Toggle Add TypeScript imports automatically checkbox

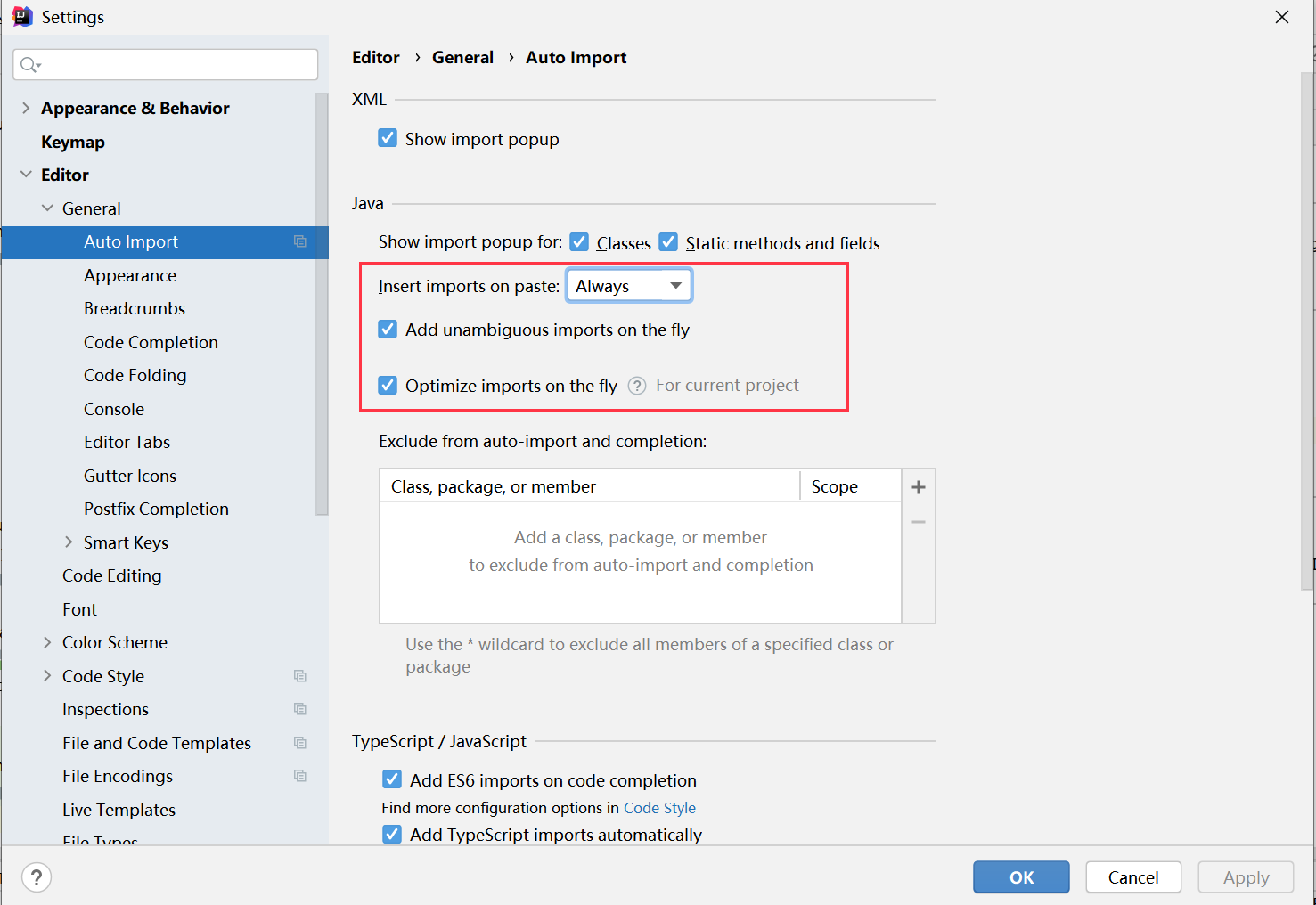point(392,834)
